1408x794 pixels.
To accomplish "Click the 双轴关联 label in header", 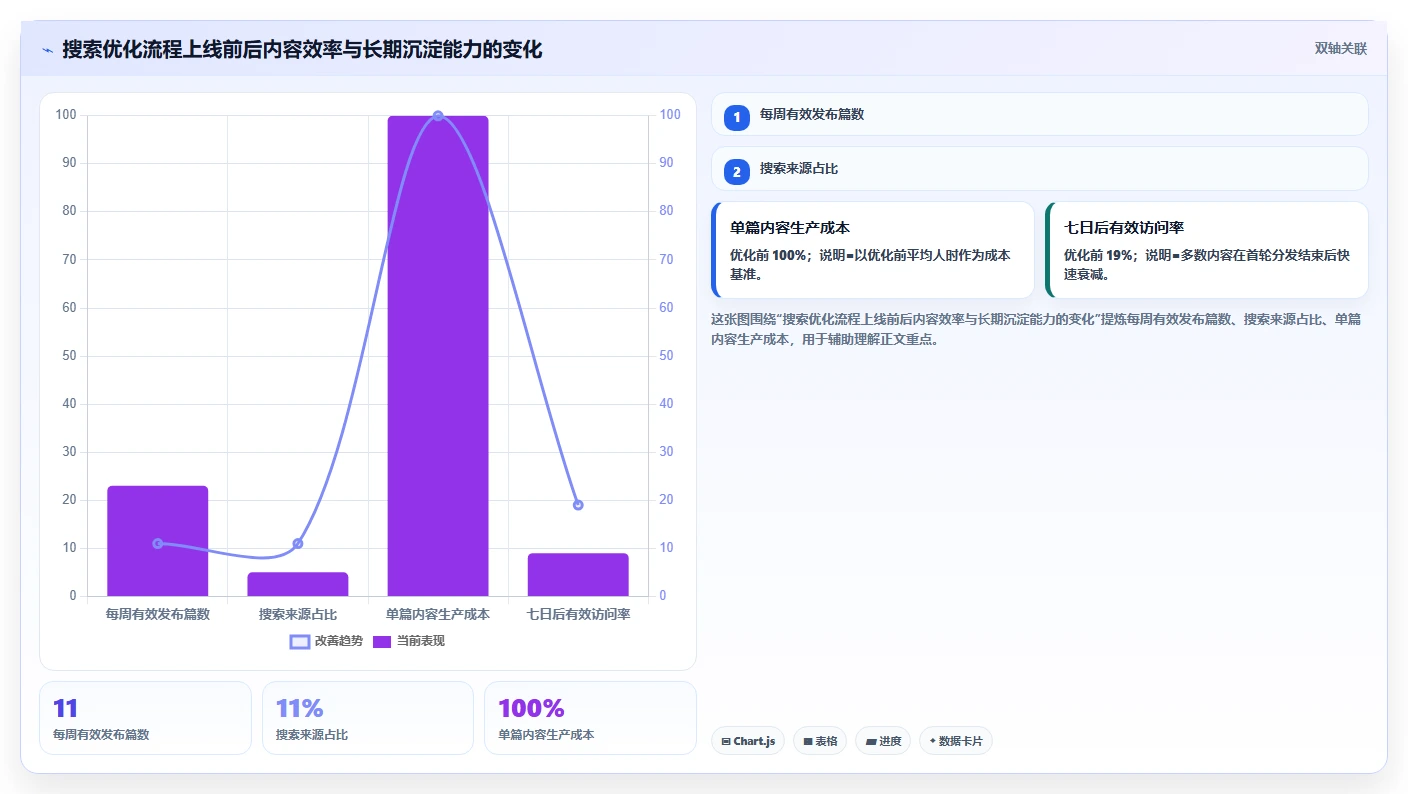I will 1340,48.
